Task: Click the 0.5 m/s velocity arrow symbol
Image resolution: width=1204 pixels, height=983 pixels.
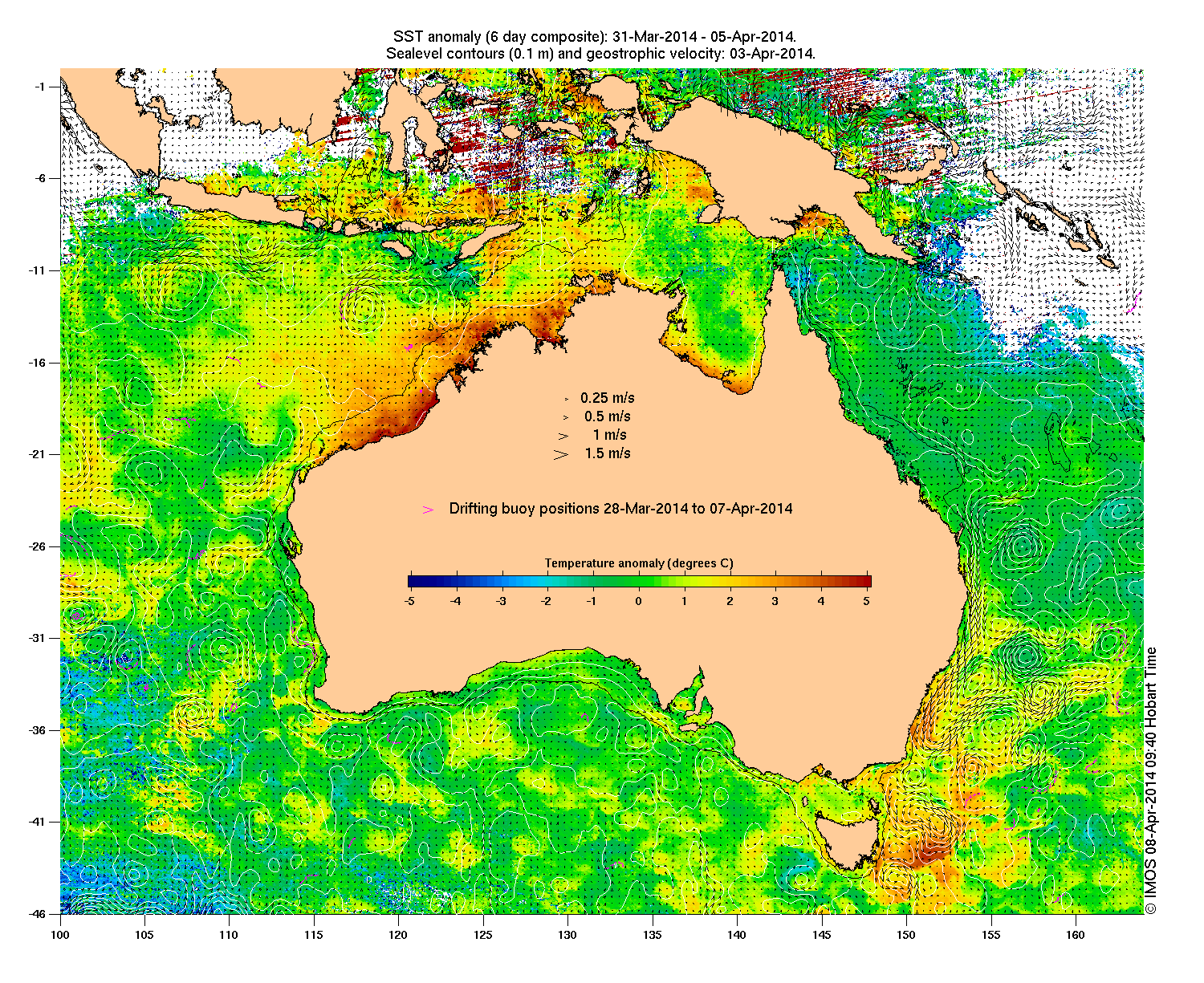Action: click(x=565, y=417)
